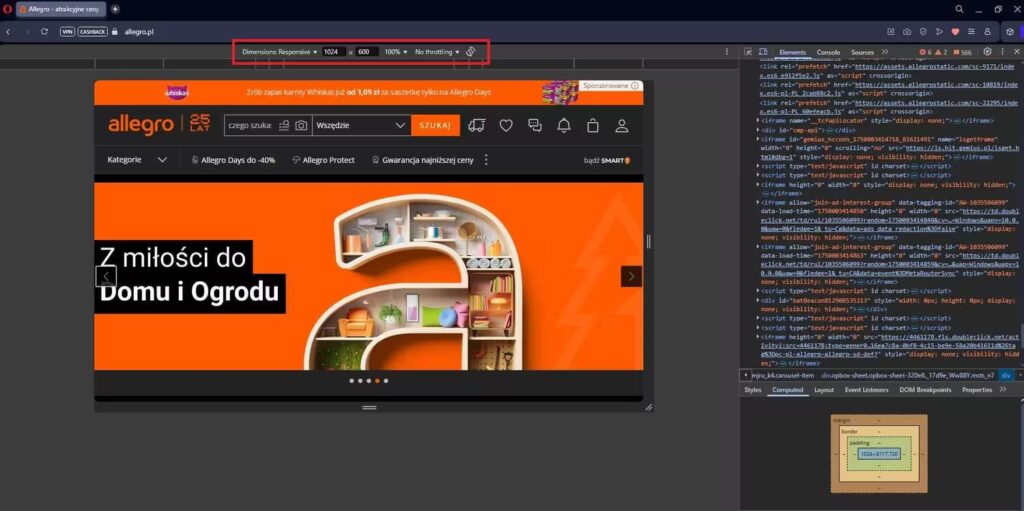This screenshot has height=511, width=1024.
Task: Advance the carousel with right arrow
Action: (631, 276)
